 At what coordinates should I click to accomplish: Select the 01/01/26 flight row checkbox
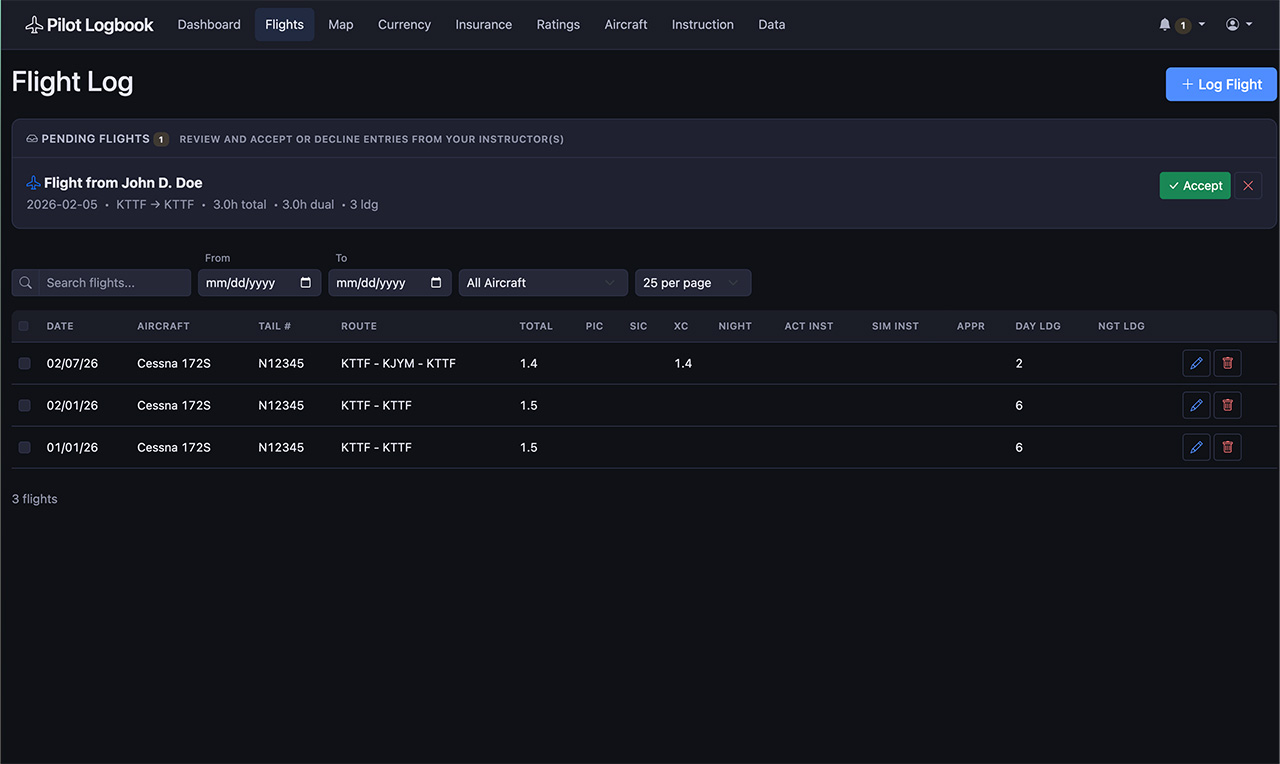24,448
